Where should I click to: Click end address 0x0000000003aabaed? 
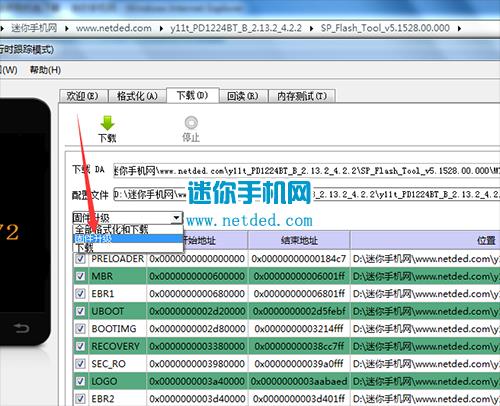299,381
